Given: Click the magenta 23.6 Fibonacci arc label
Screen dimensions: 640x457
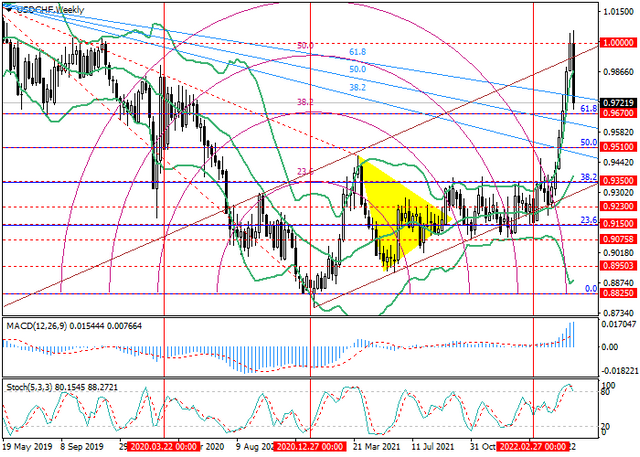Looking at the screenshot, I should click(x=305, y=172).
